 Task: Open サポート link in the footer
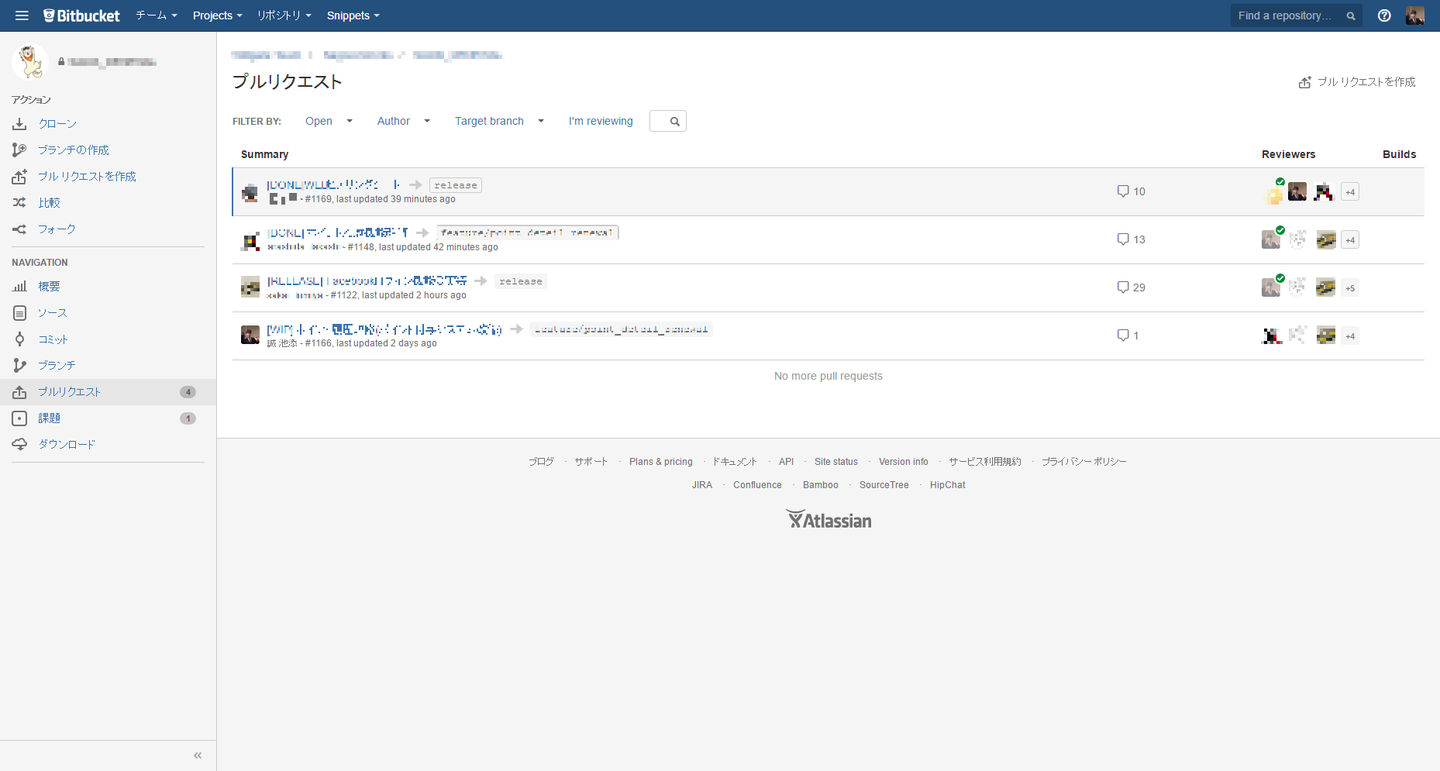pos(591,462)
